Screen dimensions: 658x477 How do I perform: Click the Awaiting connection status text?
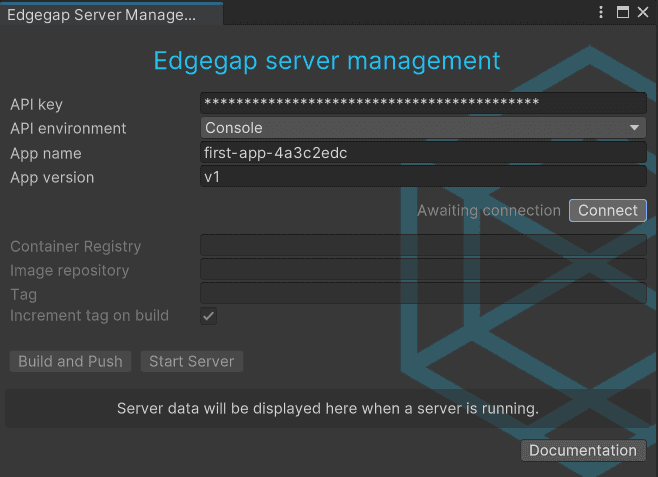[x=489, y=211]
